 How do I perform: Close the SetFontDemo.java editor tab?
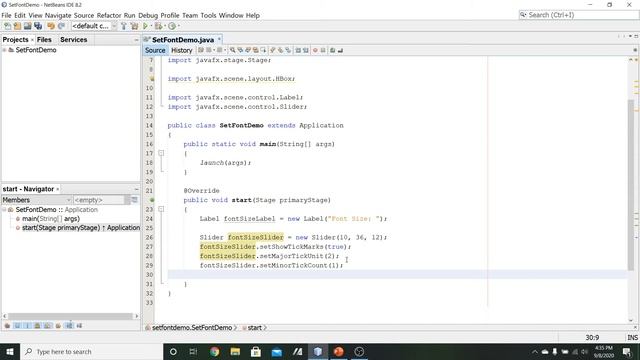point(219,39)
